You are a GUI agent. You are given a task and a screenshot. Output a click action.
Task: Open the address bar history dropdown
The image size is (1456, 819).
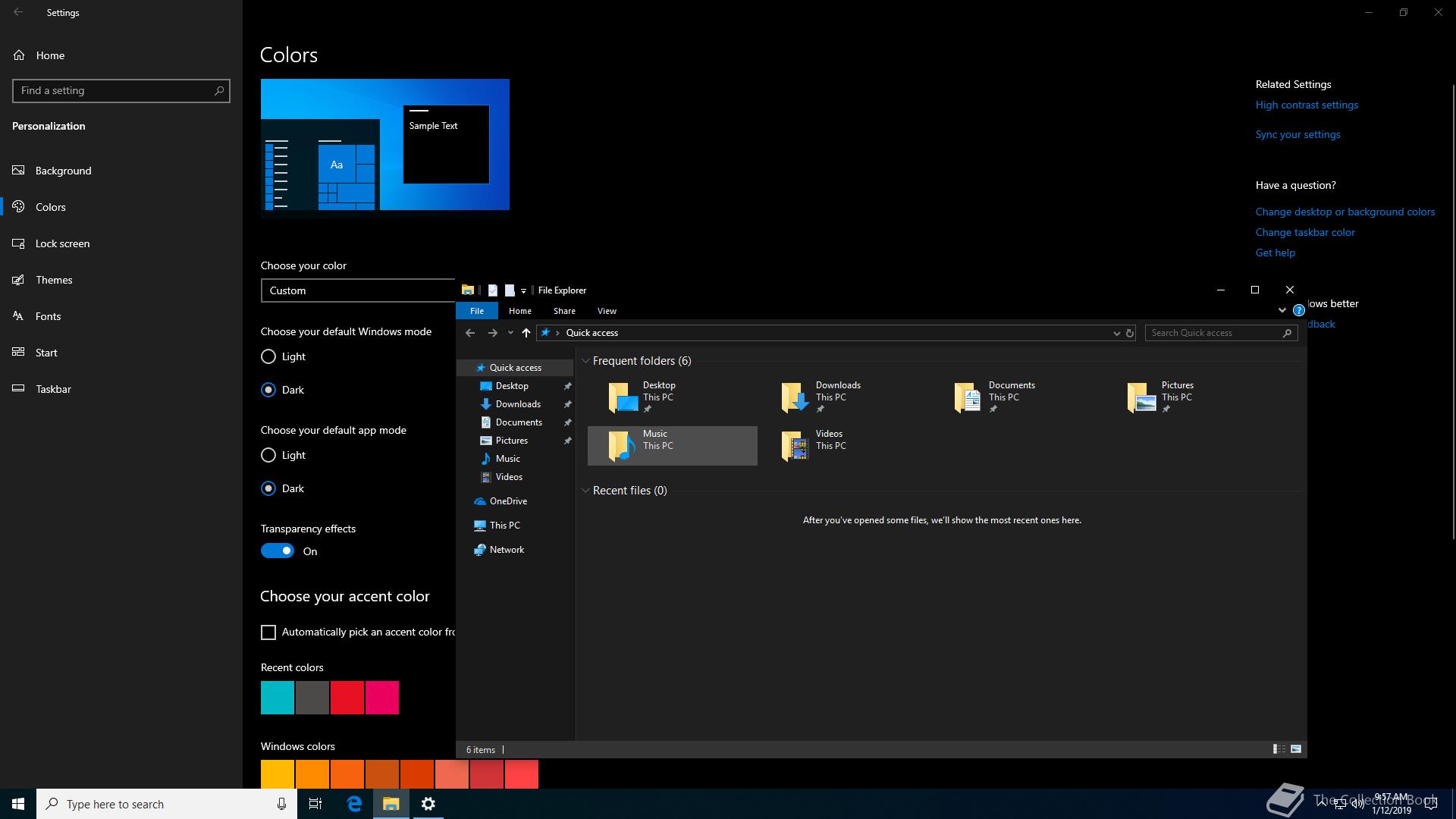pos(1116,333)
